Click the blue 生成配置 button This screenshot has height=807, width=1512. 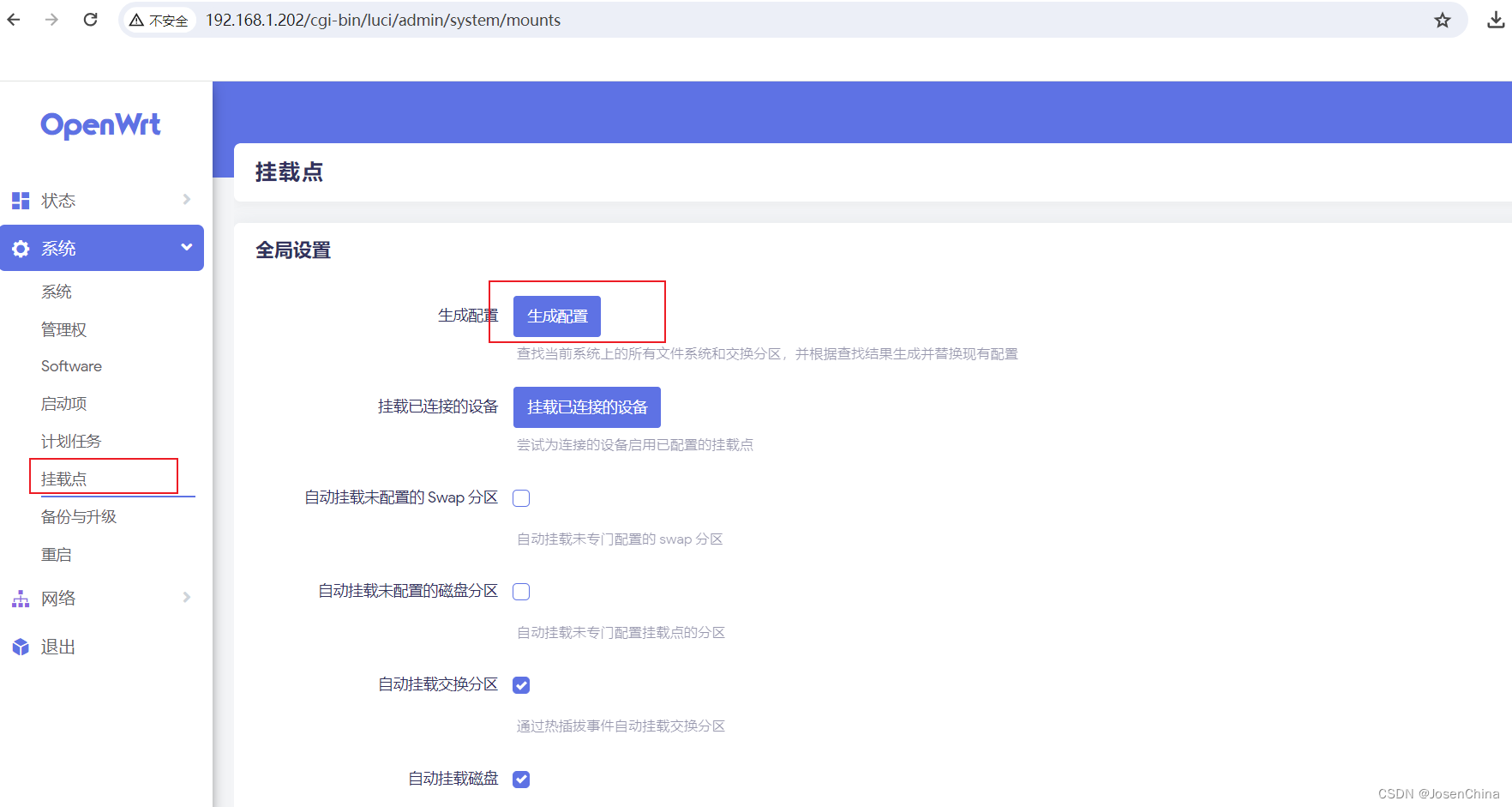click(x=557, y=316)
